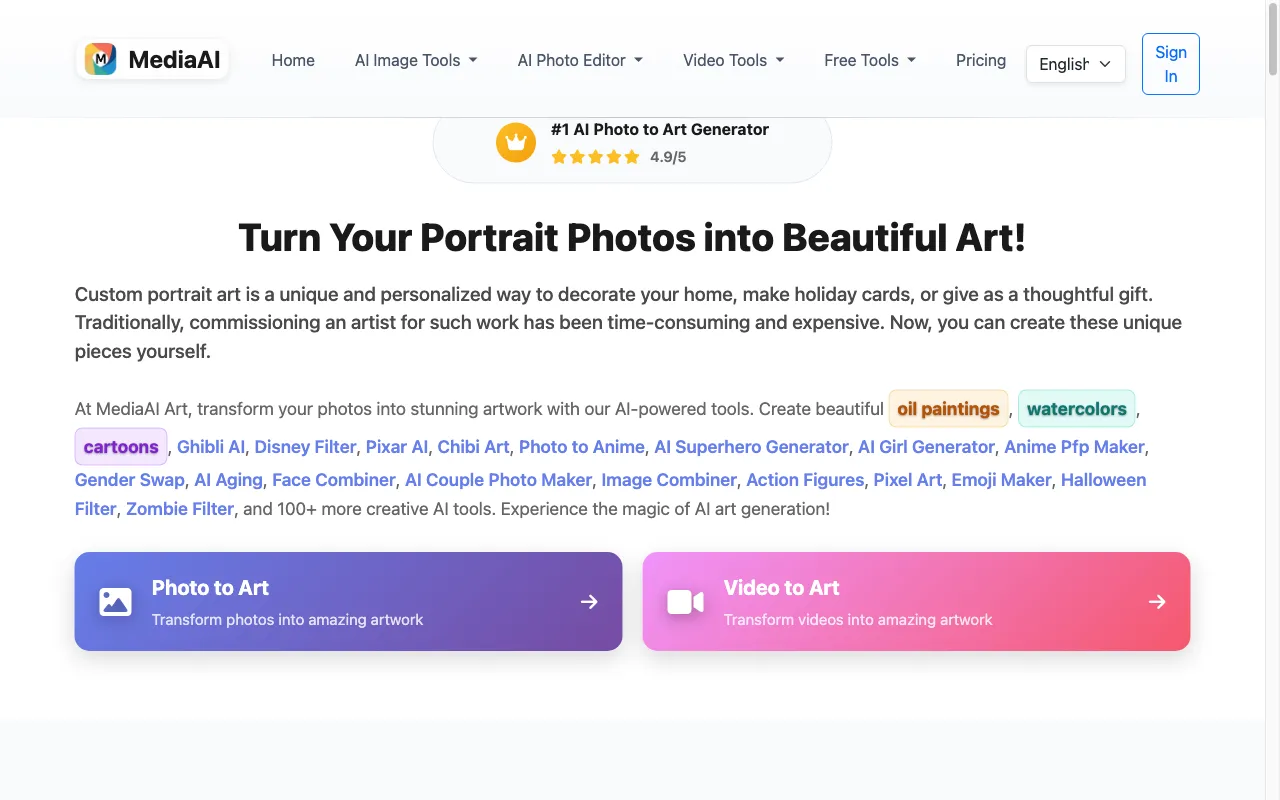
Task: Open the Gender Swap link
Action: click(x=130, y=480)
